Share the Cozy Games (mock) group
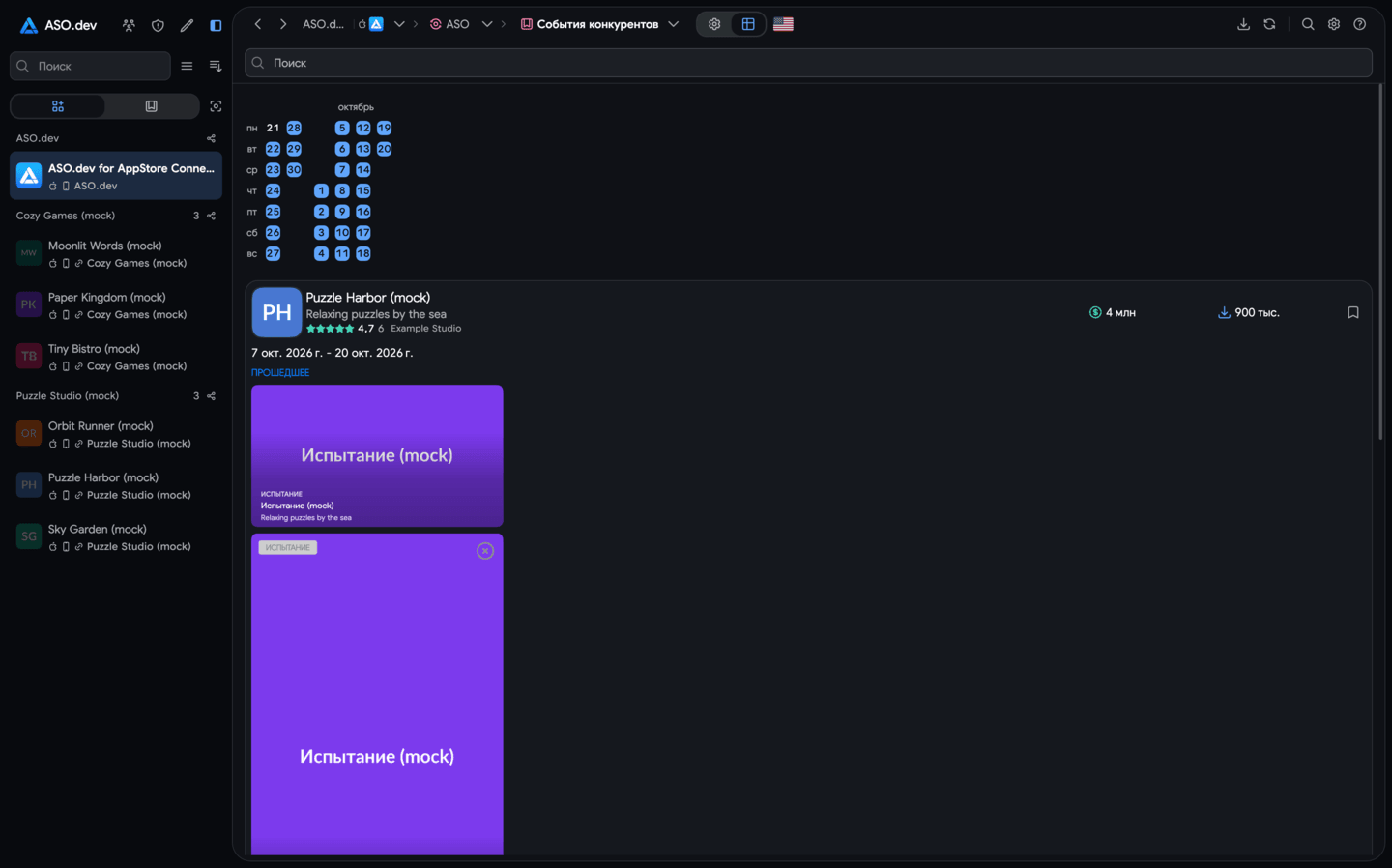Image resolution: width=1392 pixels, height=868 pixels. [x=211, y=216]
